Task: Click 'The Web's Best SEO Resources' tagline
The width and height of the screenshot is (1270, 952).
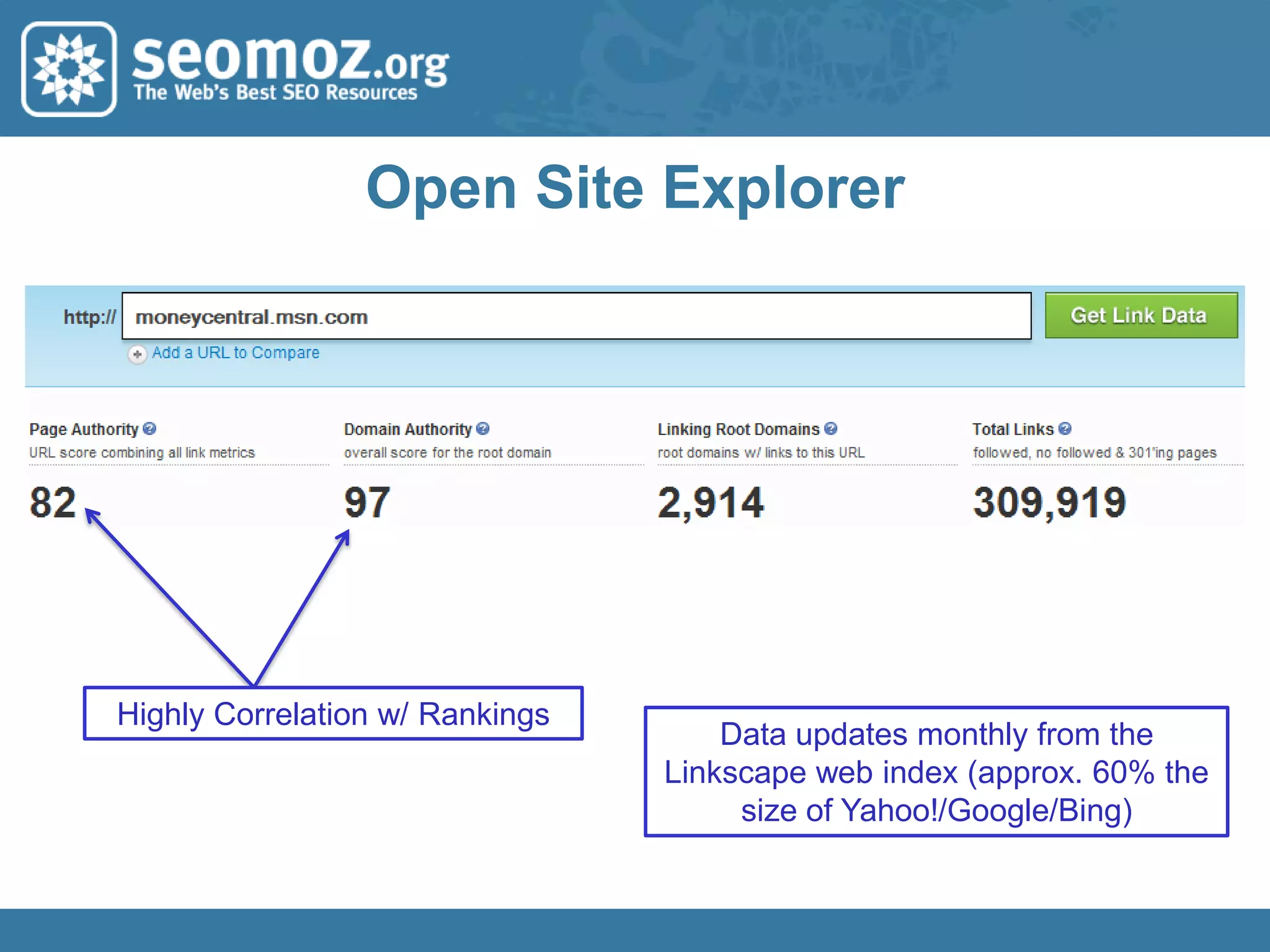Action: coord(275,93)
